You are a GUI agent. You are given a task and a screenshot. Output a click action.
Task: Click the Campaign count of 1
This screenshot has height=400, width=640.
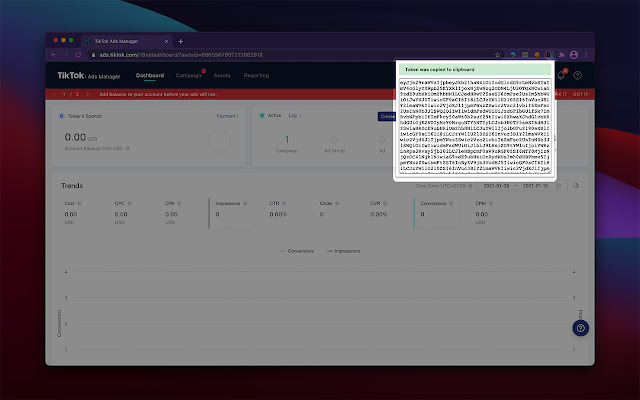click(x=287, y=140)
